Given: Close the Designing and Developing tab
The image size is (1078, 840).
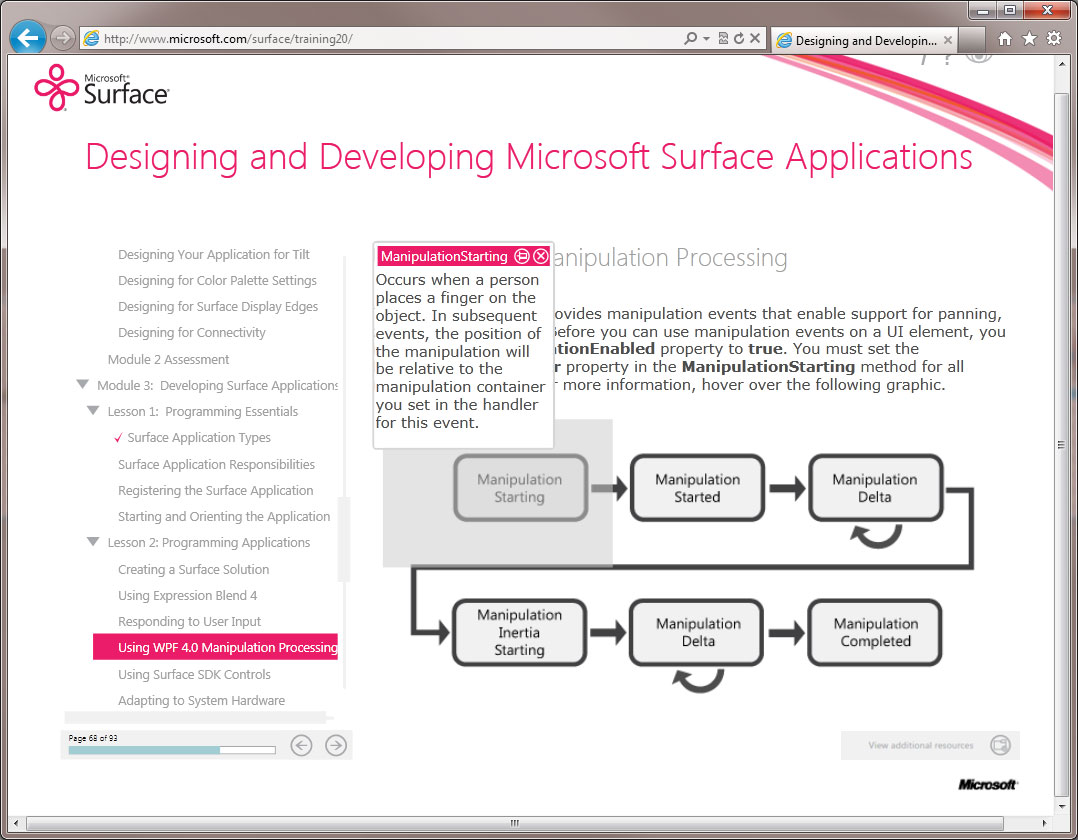Looking at the screenshot, I should [948, 40].
